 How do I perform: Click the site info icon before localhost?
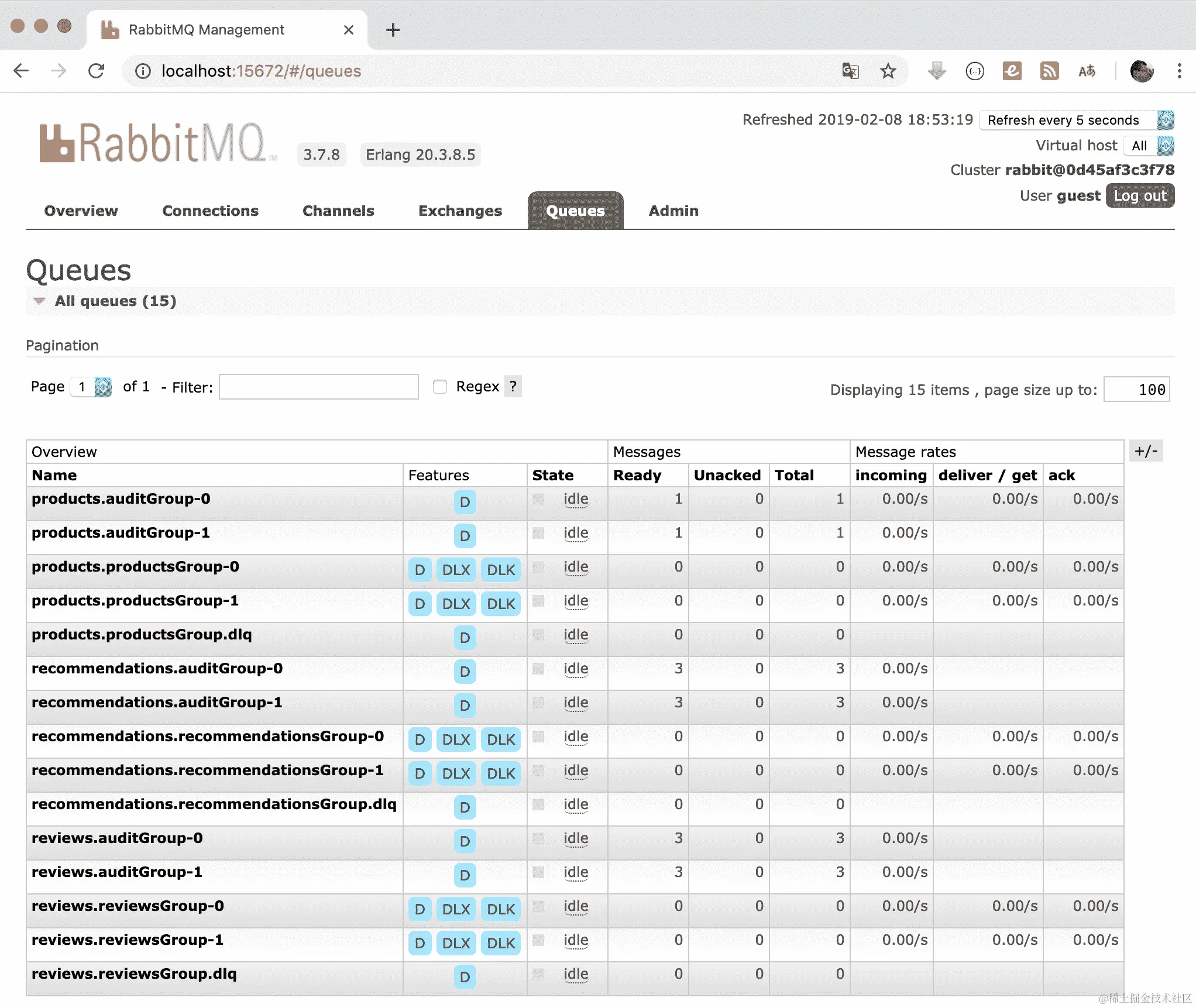tap(143, 71)
